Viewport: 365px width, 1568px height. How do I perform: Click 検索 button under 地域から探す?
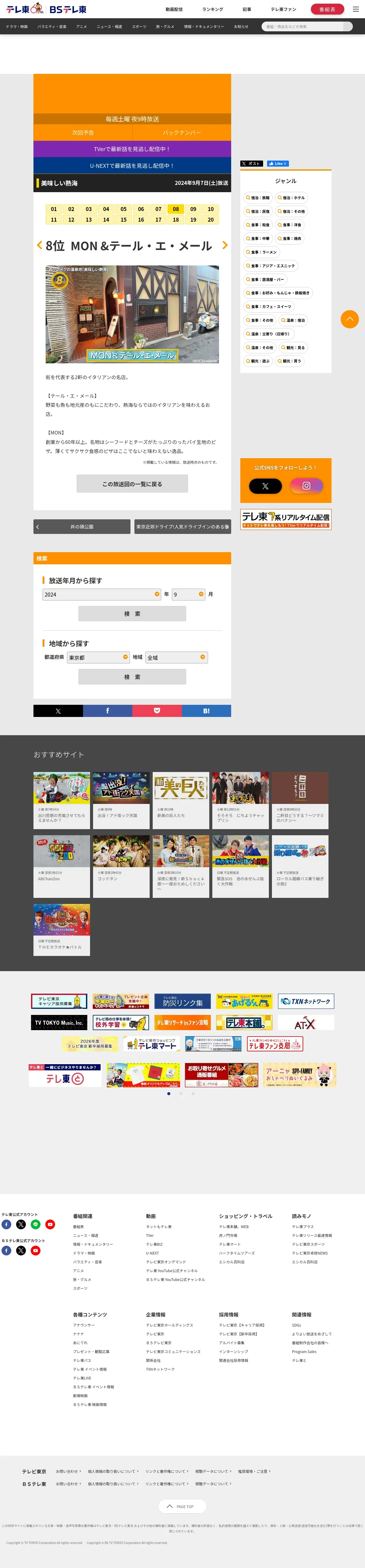click(x=132, y=677)
